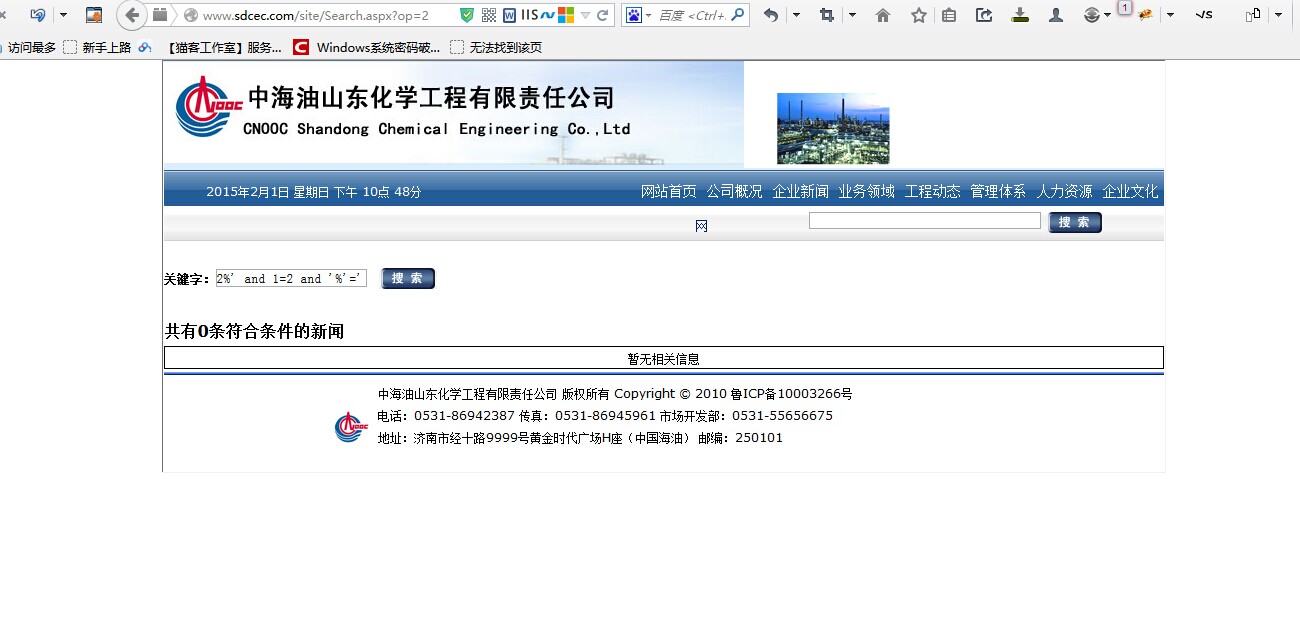Click the small CNOOC logo in footer
The height and width of the screenshot is (624, 1300).
349,427
